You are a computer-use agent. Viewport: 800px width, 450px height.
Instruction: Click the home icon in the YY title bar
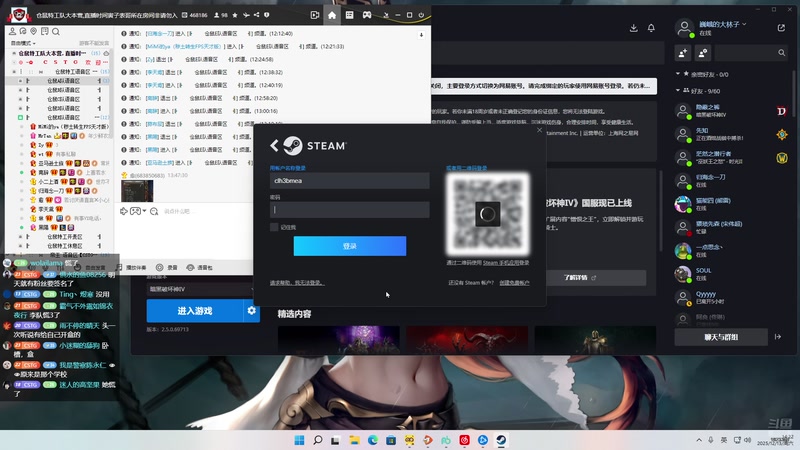click(x=332, y=15)
